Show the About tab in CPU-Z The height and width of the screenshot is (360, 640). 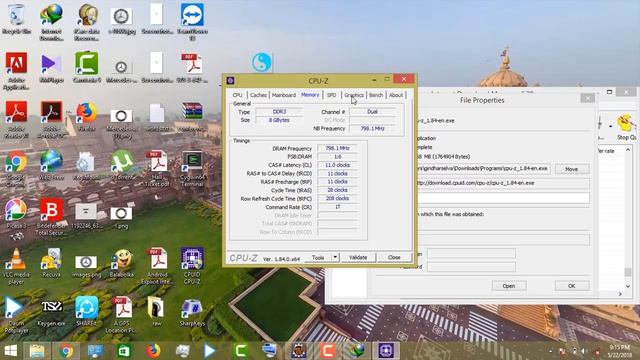(396, 95)
